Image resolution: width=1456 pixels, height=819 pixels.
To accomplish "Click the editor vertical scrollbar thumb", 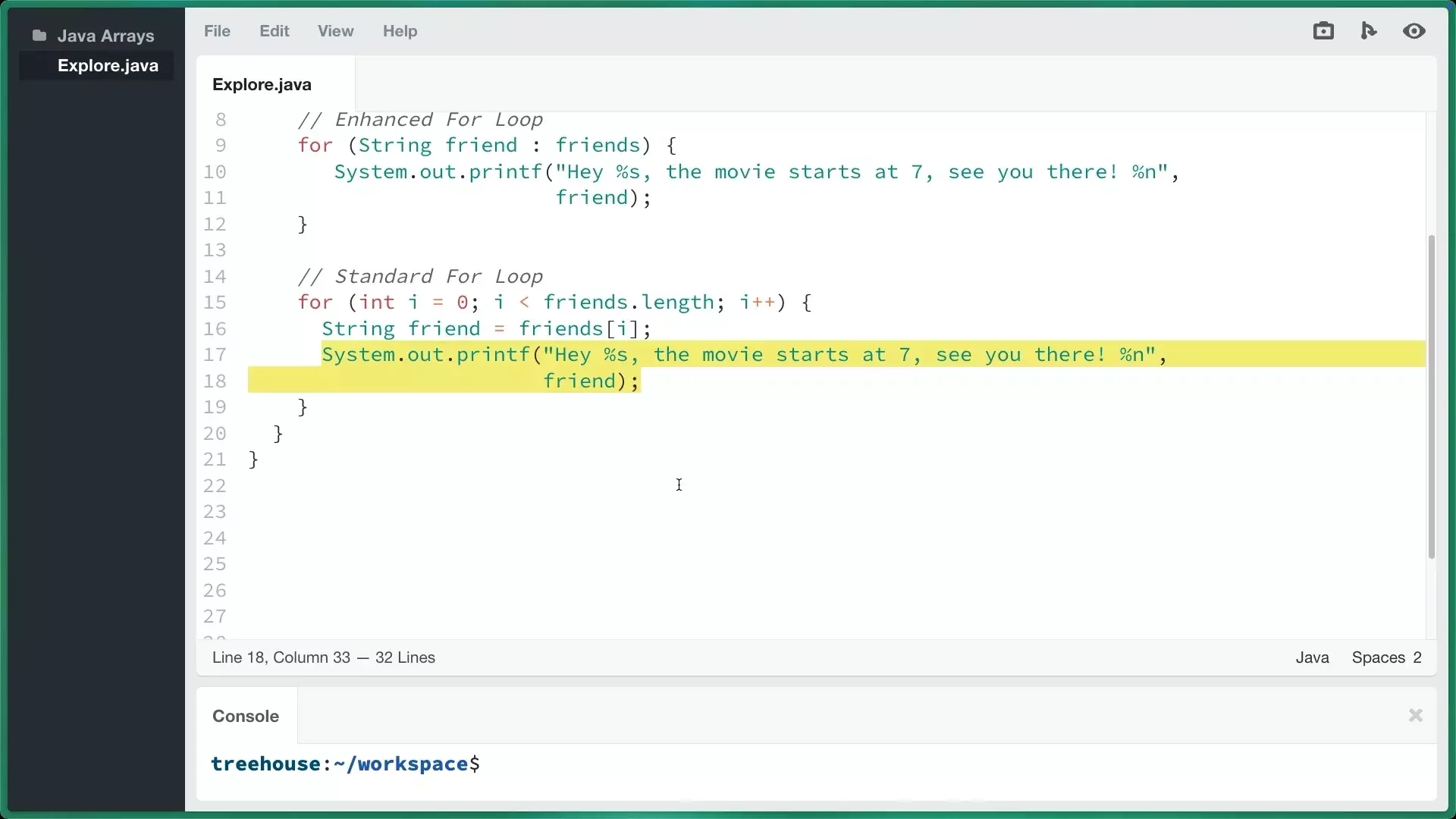I will 1432,397.
